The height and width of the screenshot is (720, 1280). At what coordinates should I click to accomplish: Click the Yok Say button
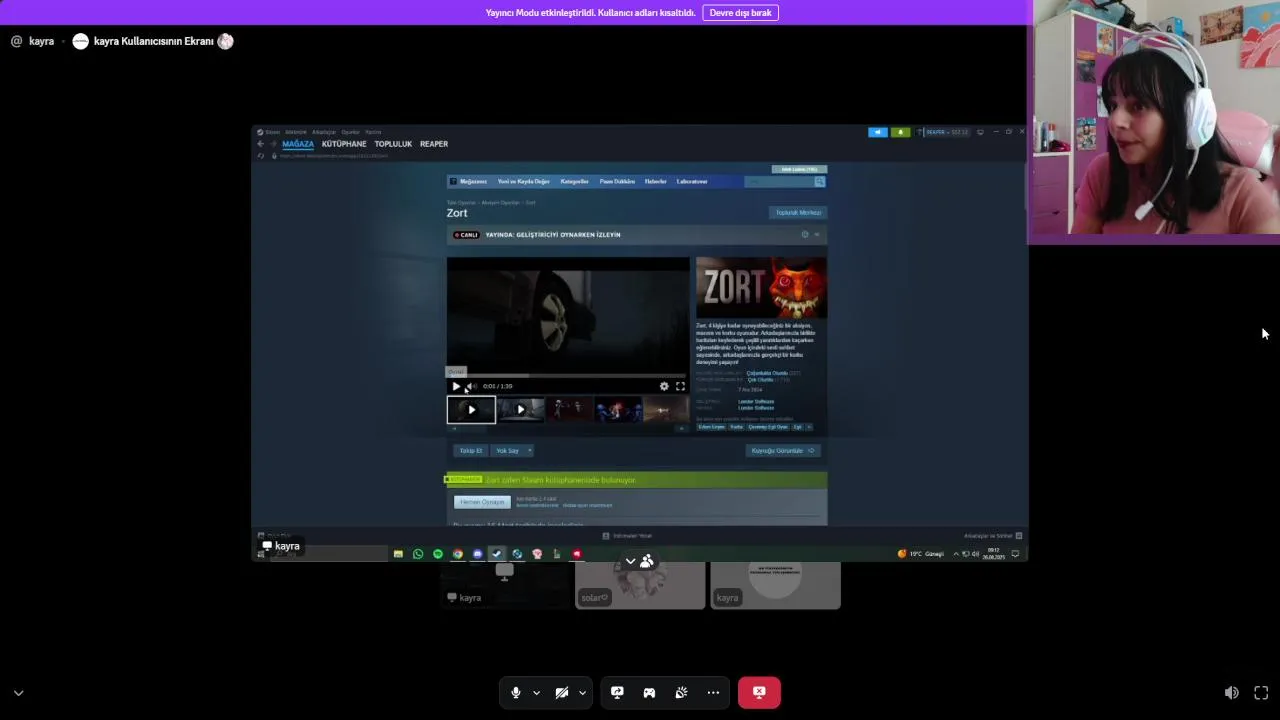[x=507, y=450]
